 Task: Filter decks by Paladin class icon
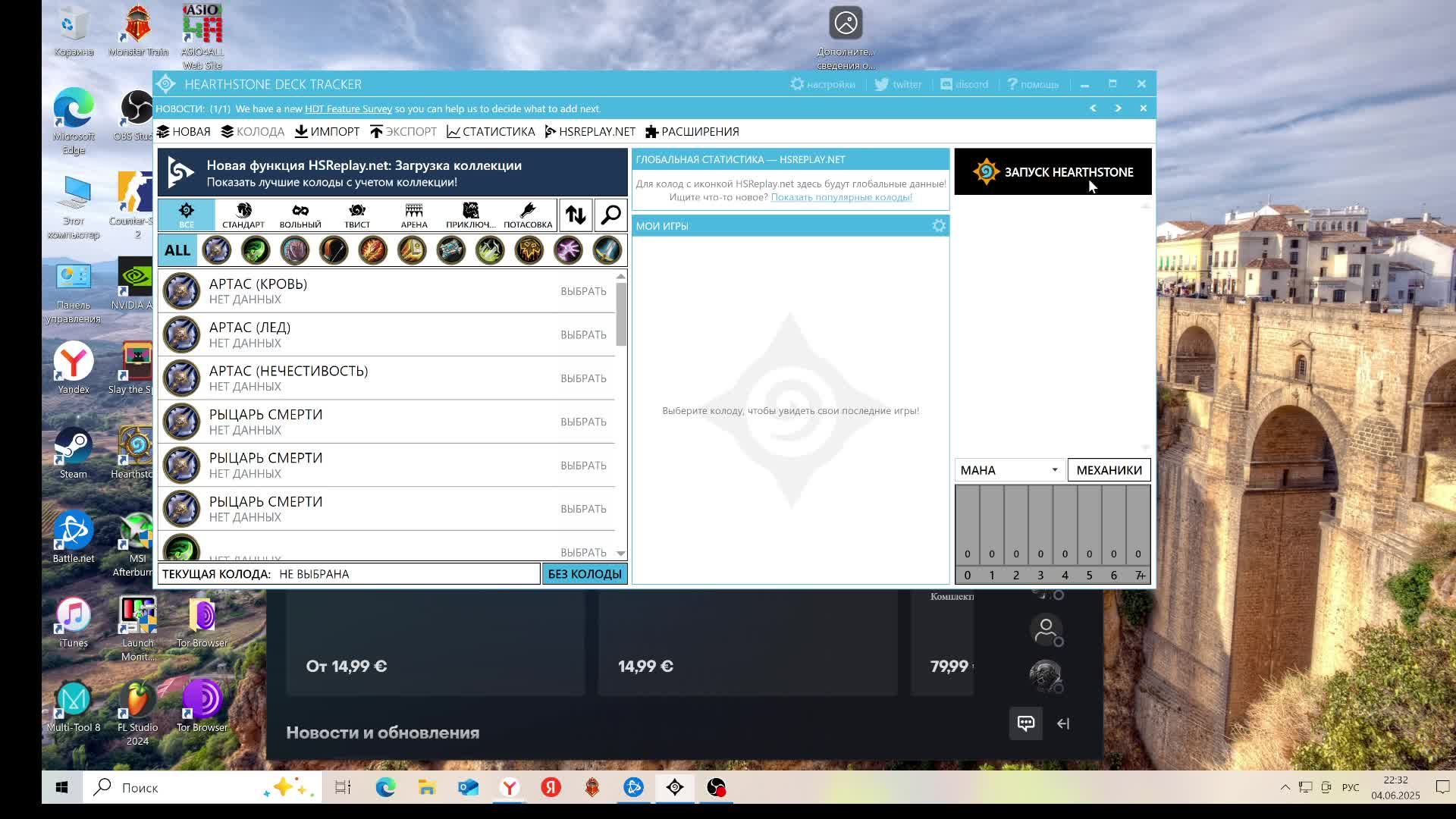[x=412, y=250]
